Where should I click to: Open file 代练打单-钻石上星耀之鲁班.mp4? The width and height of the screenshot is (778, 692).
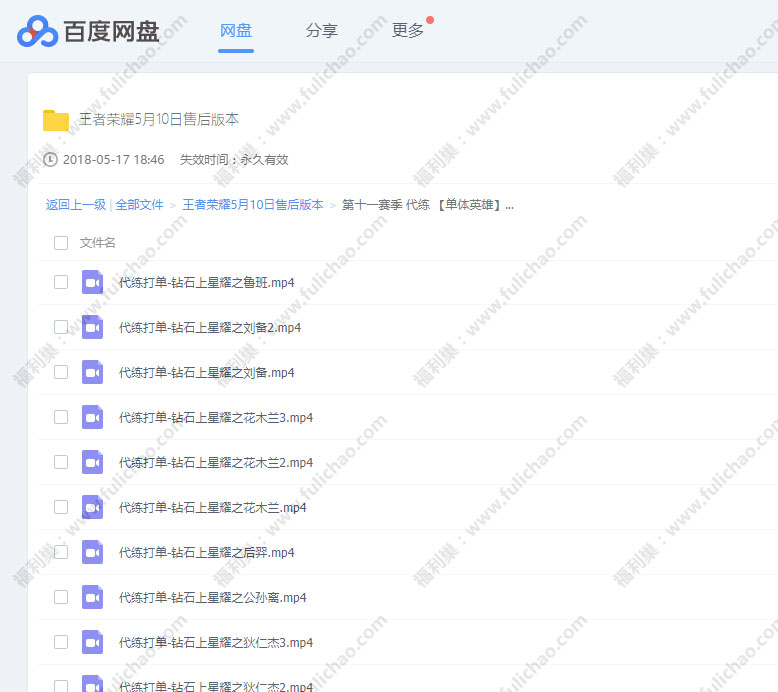[206, 283]
